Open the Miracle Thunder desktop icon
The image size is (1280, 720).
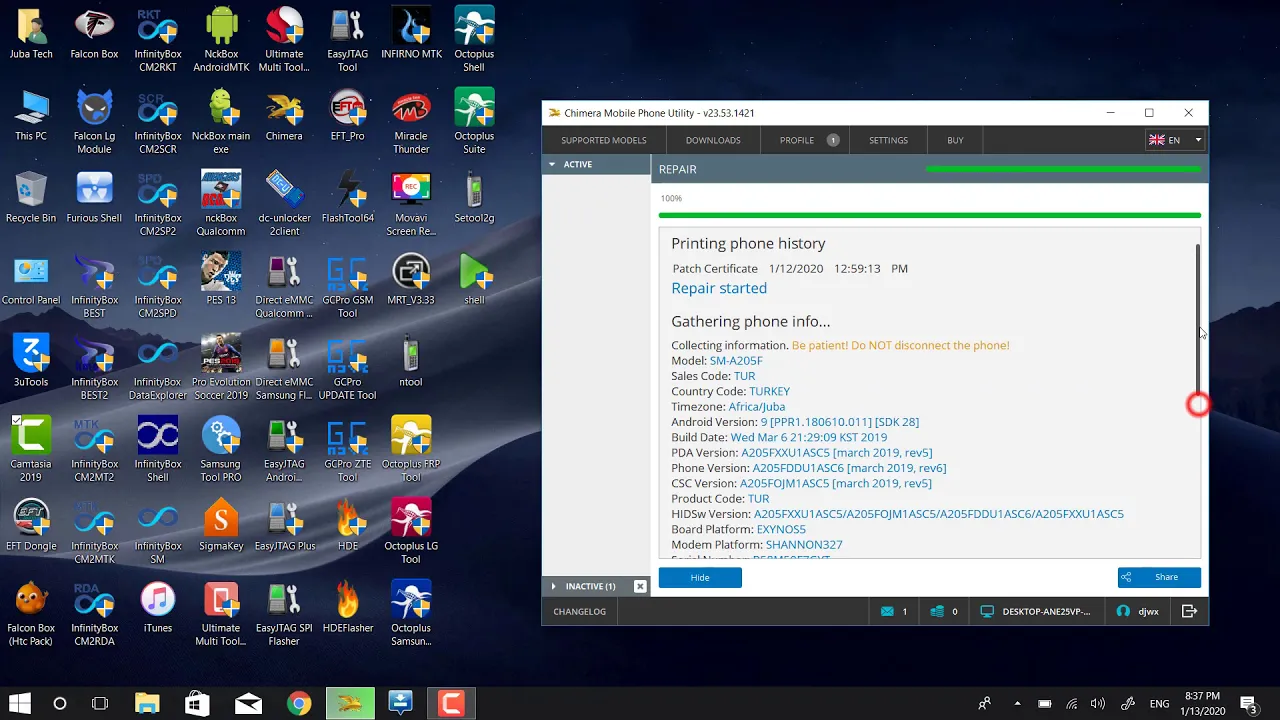411,122
